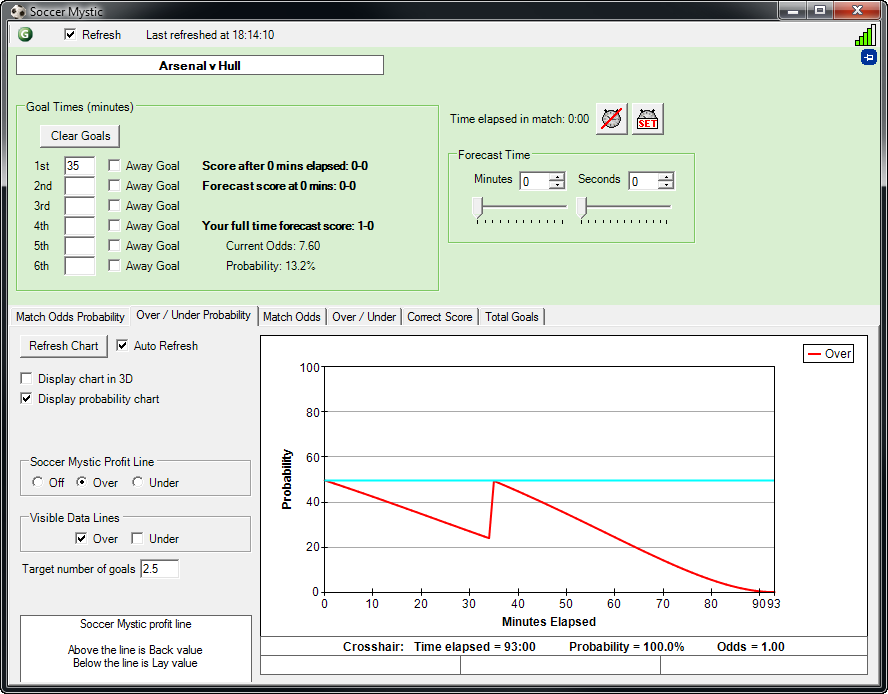Check Away Goal for the 5th goal
888x694 pixels.
(x=114, y=245)
